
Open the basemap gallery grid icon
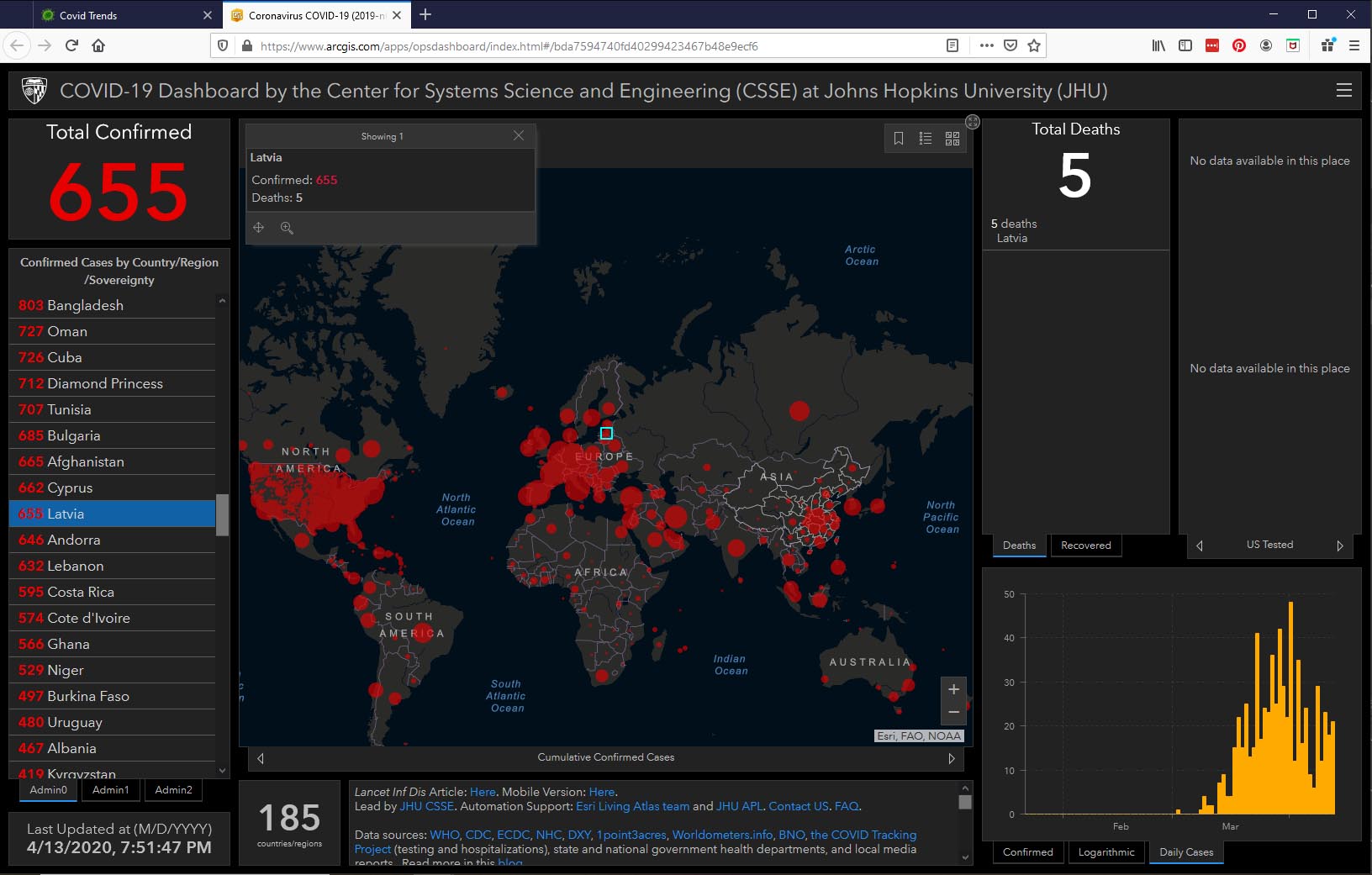point(952,139)
